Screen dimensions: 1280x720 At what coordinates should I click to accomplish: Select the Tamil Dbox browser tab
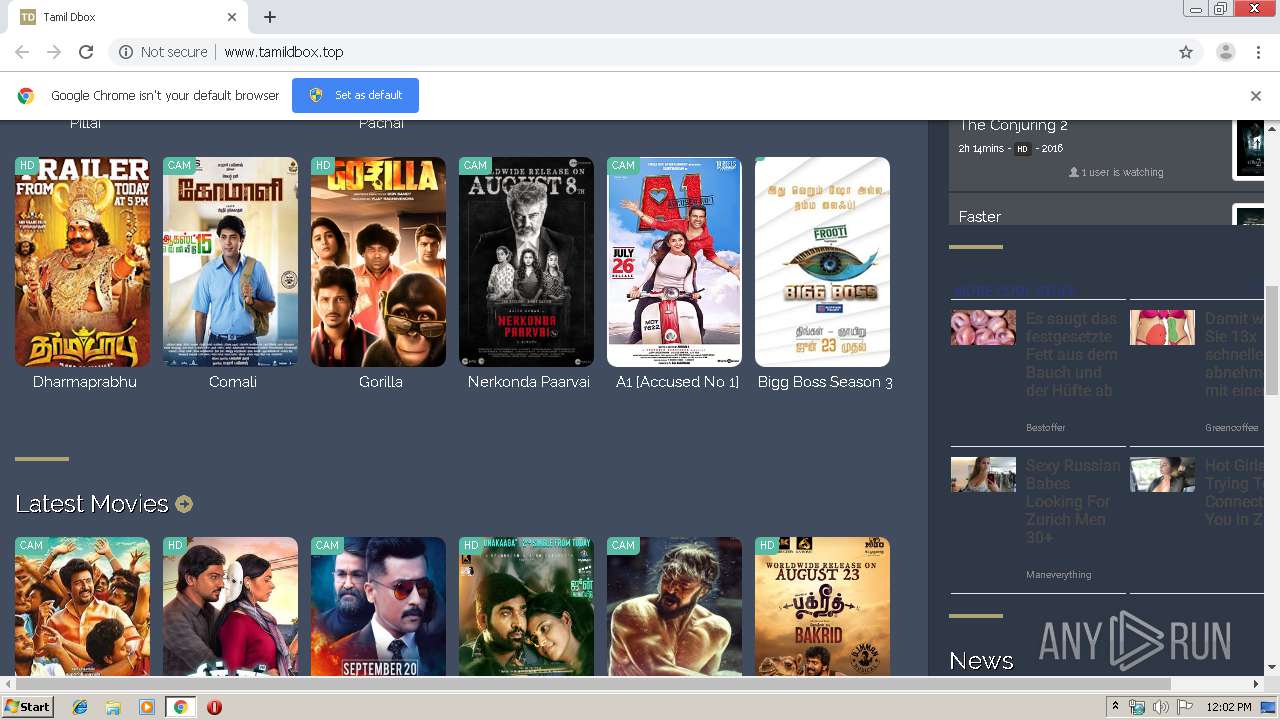[x=128, y=17]
